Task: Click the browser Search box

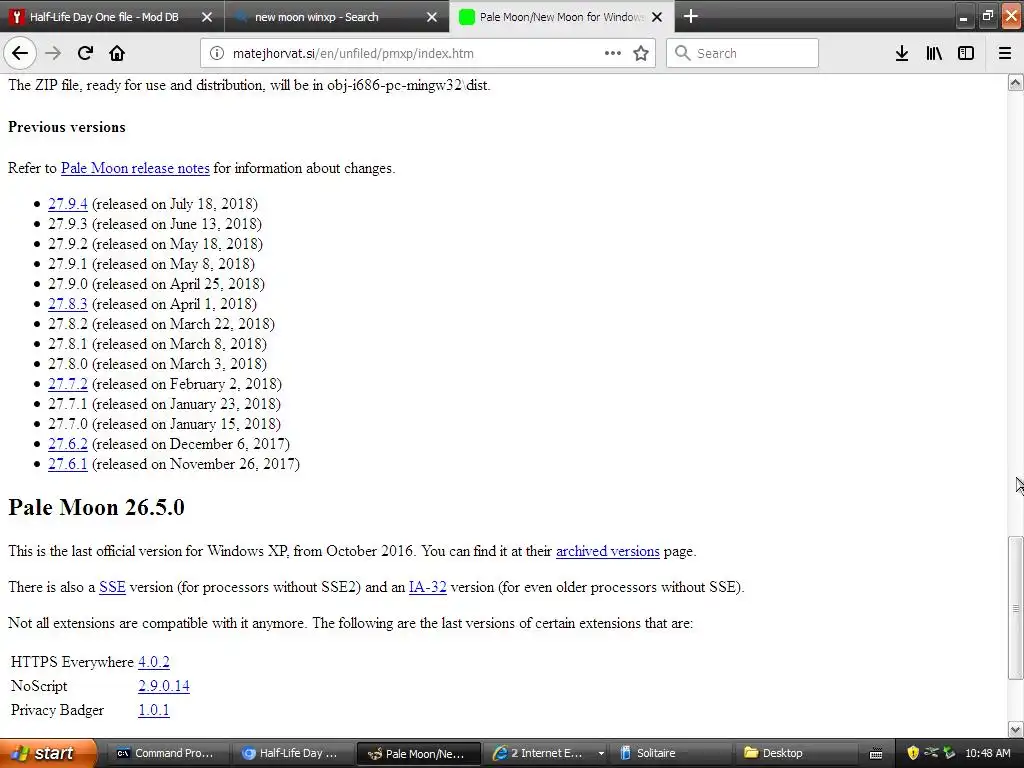Action: pyautogui.click(x=742, y=53)
